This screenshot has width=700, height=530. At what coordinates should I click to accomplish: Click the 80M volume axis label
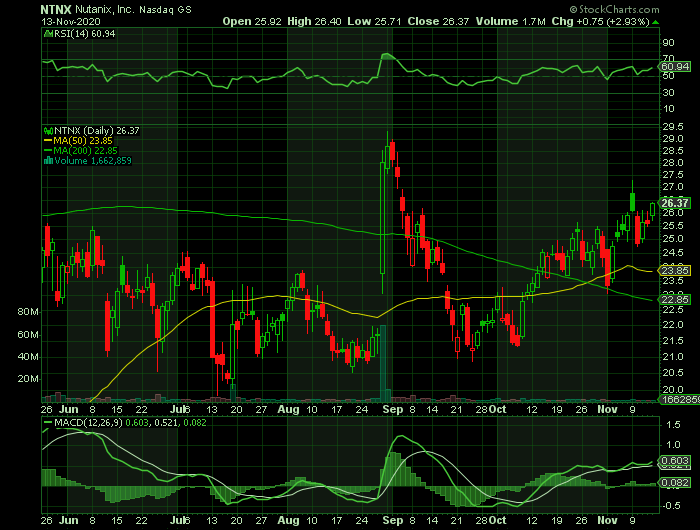(x=28, y=312)
